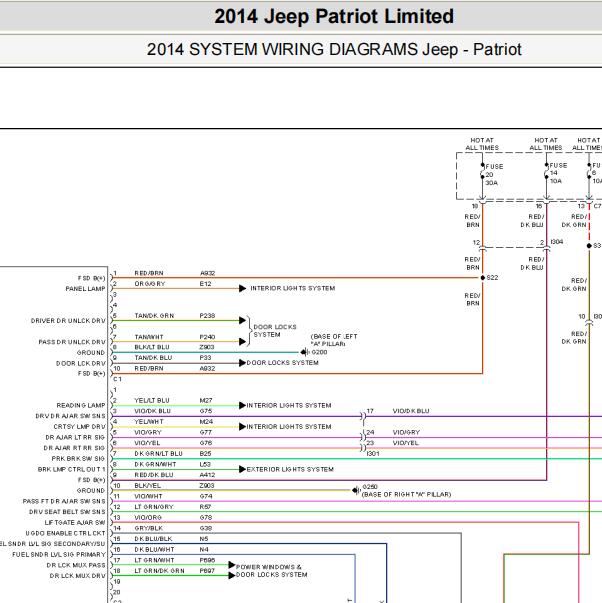This screenshot has width=602, height=603.
Task: Click circuit code 'A412'
Action: coord(207,475)
